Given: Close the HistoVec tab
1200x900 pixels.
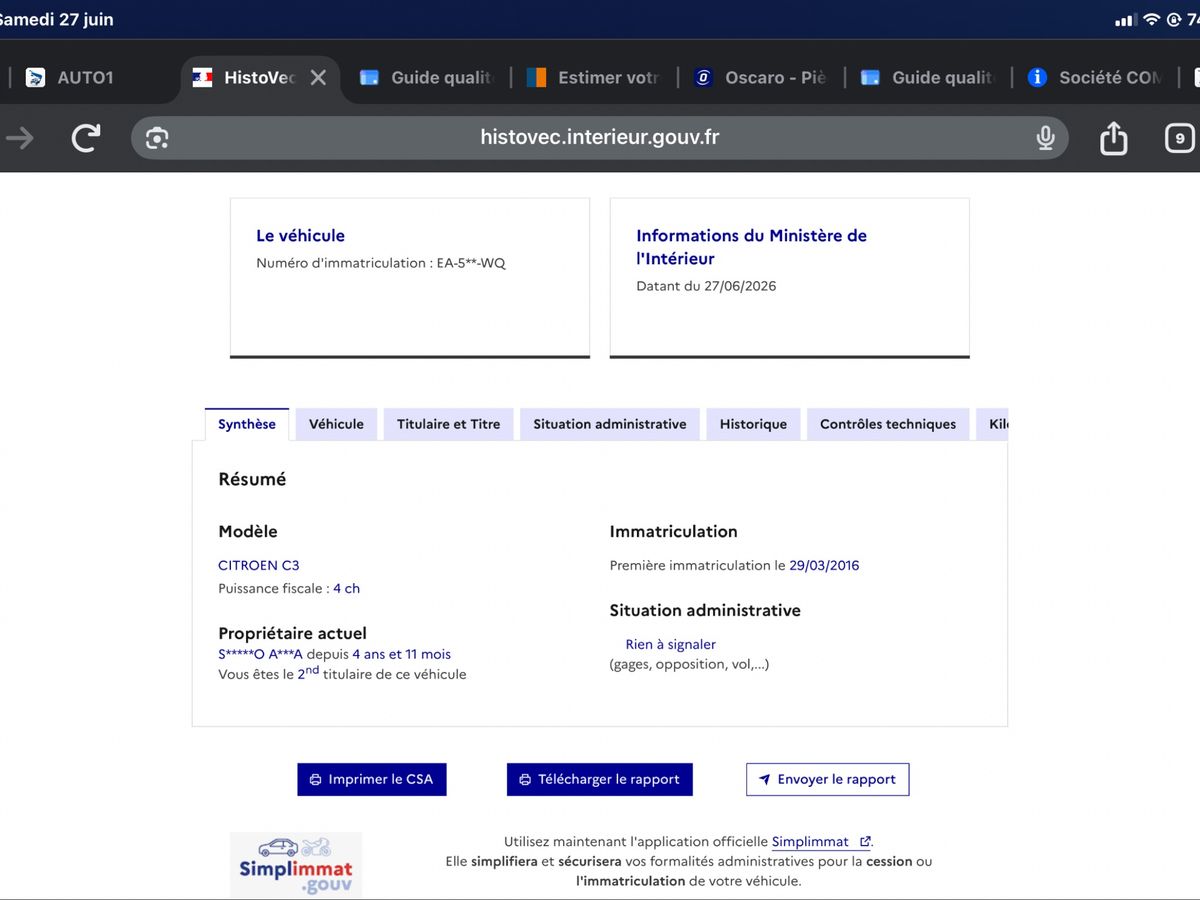Looking at the screenshot, I should (x=318, y=77).
